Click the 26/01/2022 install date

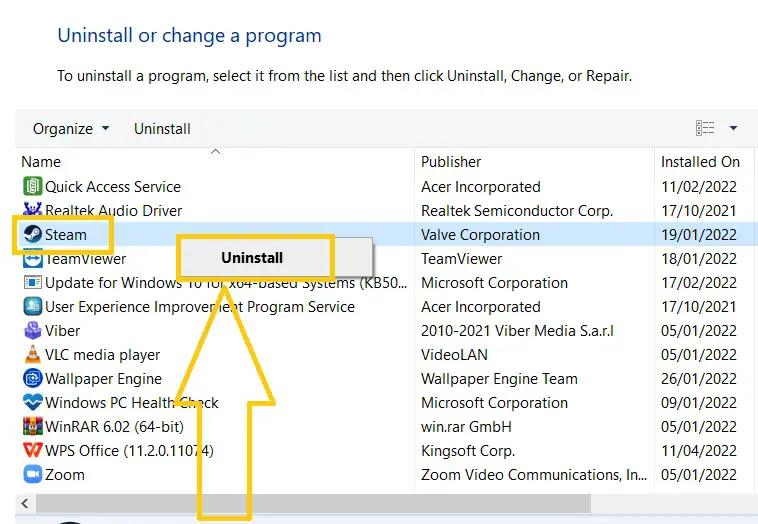pyautogui.click(x=699, y=378)
